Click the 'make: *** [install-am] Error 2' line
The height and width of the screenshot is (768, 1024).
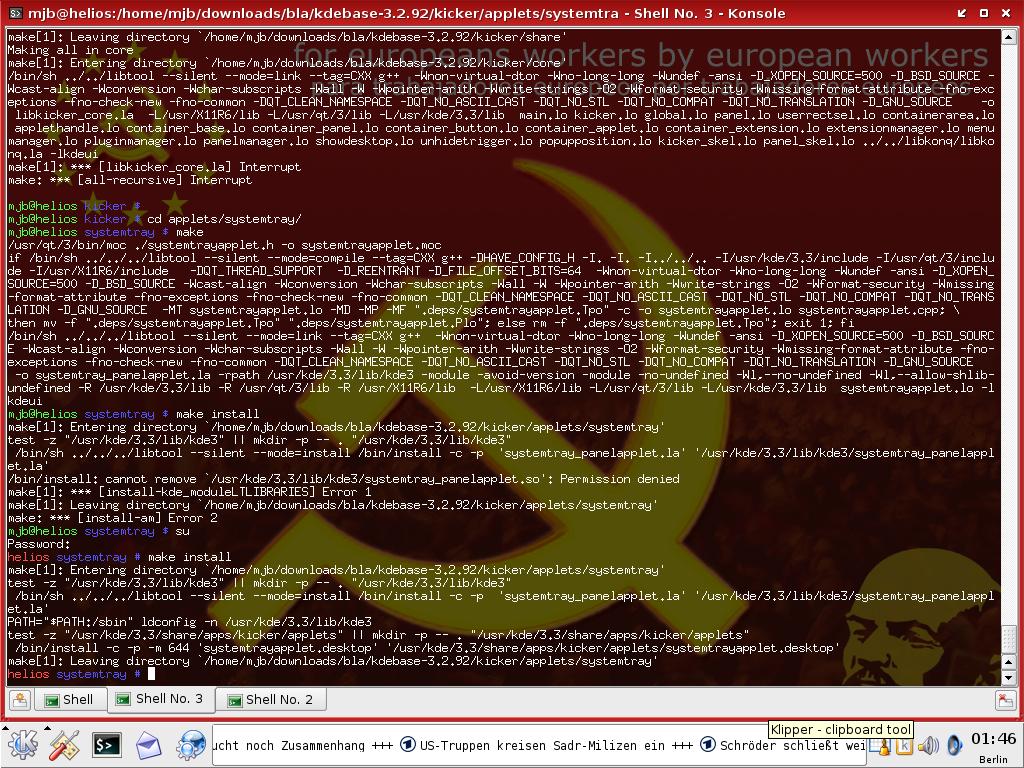click(x=112, y=518)
